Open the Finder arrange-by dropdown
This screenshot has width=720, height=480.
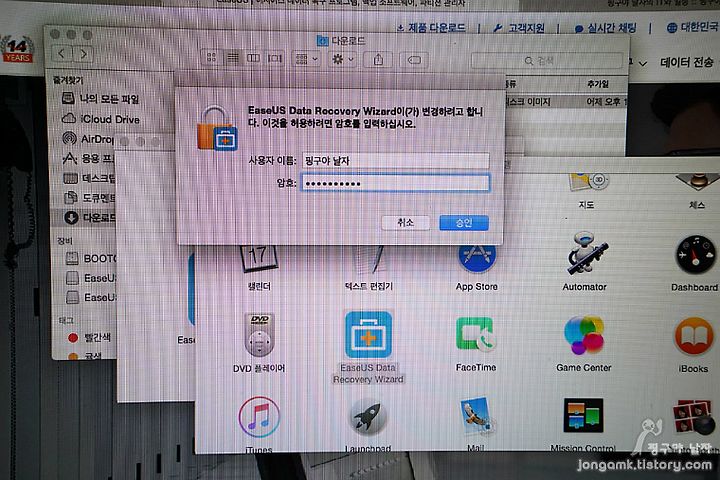[x=306, y=59]
